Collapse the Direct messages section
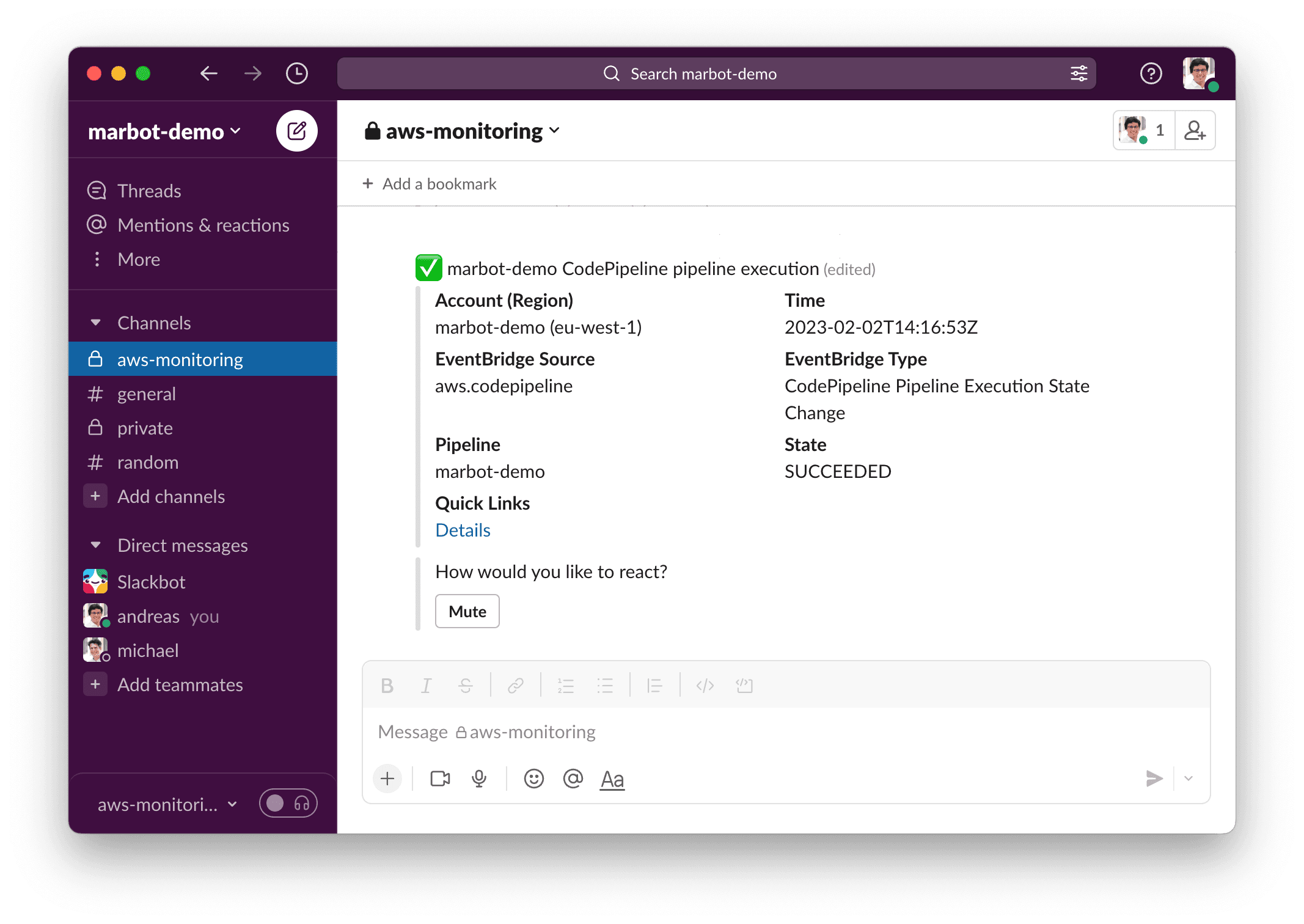The width and height of the screenshot is (1304, 924). click(x=96, y=545)
